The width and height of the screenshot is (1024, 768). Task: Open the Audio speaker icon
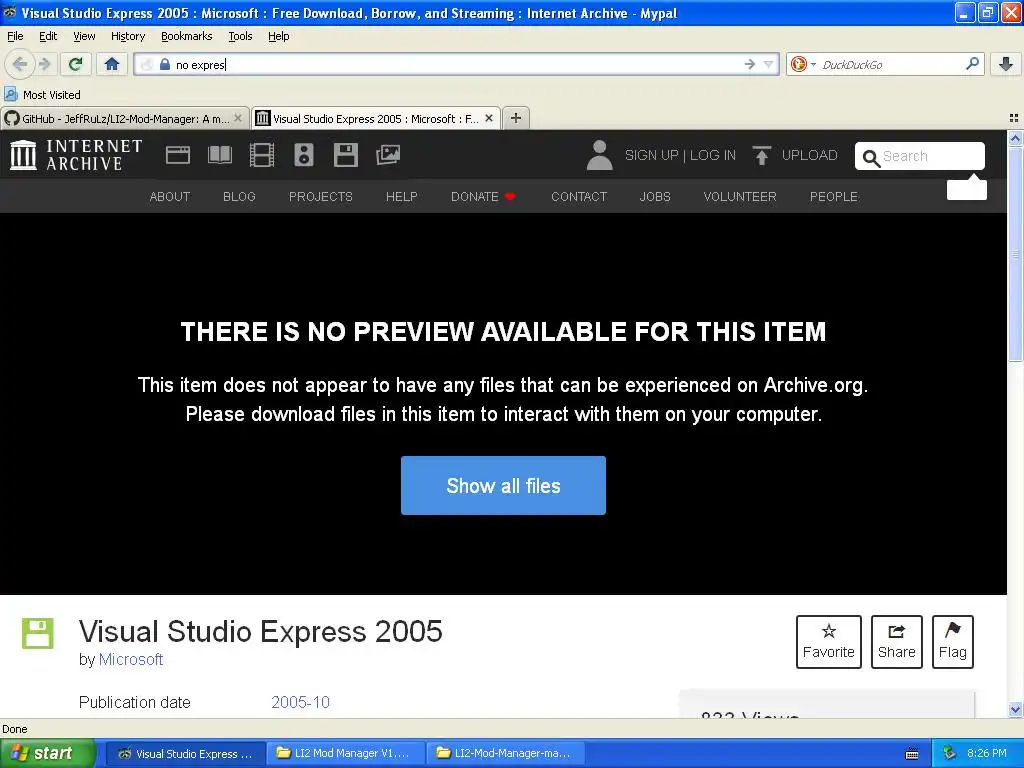(x=304, y=155)
